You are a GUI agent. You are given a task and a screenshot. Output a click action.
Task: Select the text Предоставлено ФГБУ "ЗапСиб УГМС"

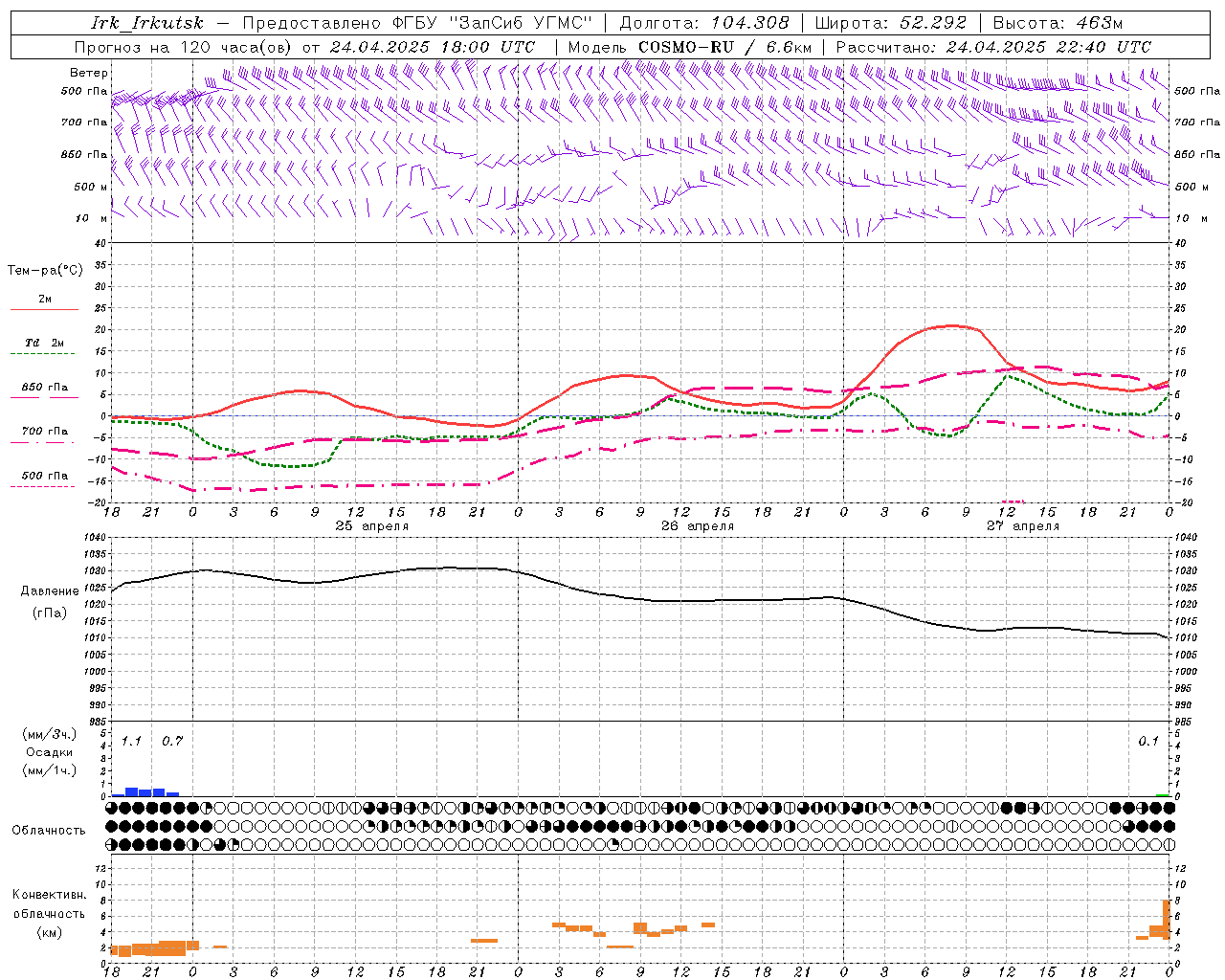click(418, 23)
